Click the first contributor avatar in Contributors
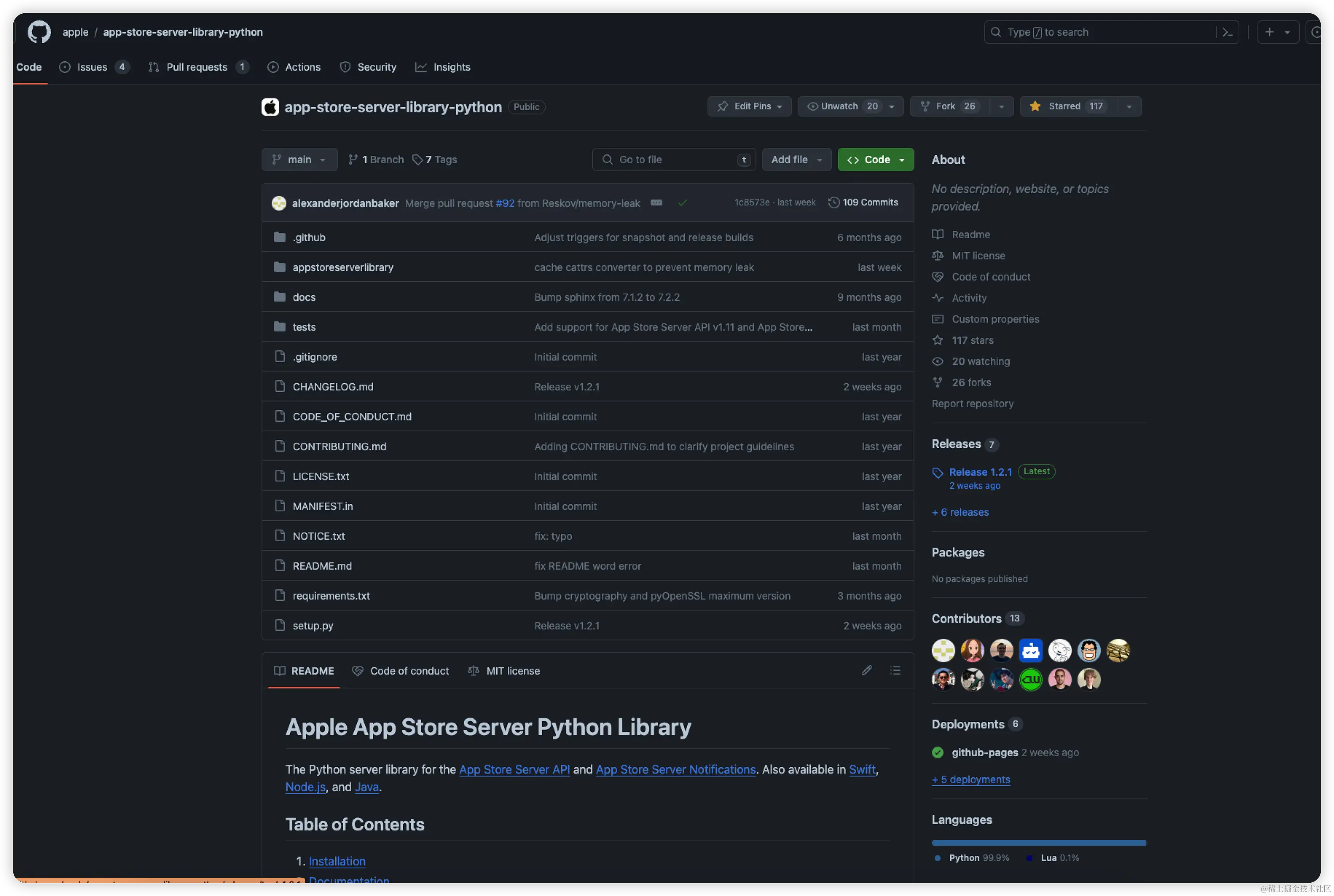Image resolution: width=1334 pixels, height=896 pixels. pos(943,650)
